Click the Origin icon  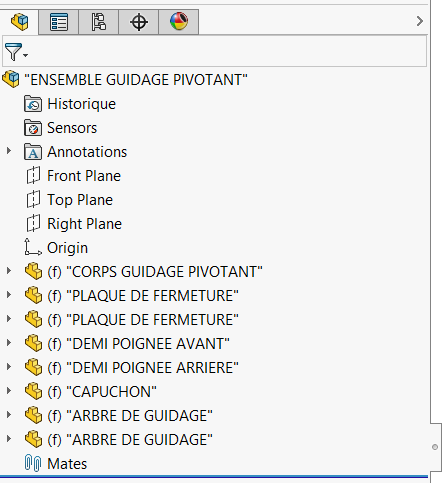[33, 247]
